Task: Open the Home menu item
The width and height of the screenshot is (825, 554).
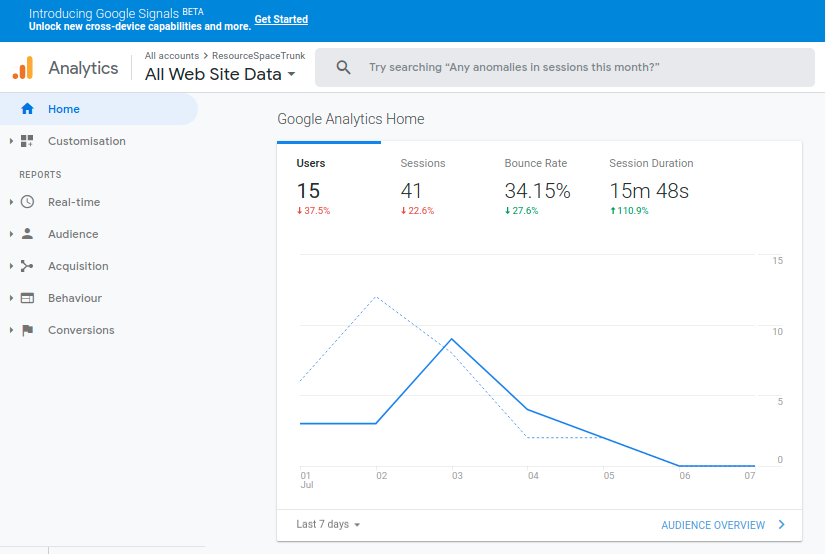Action: pos(99,109)
